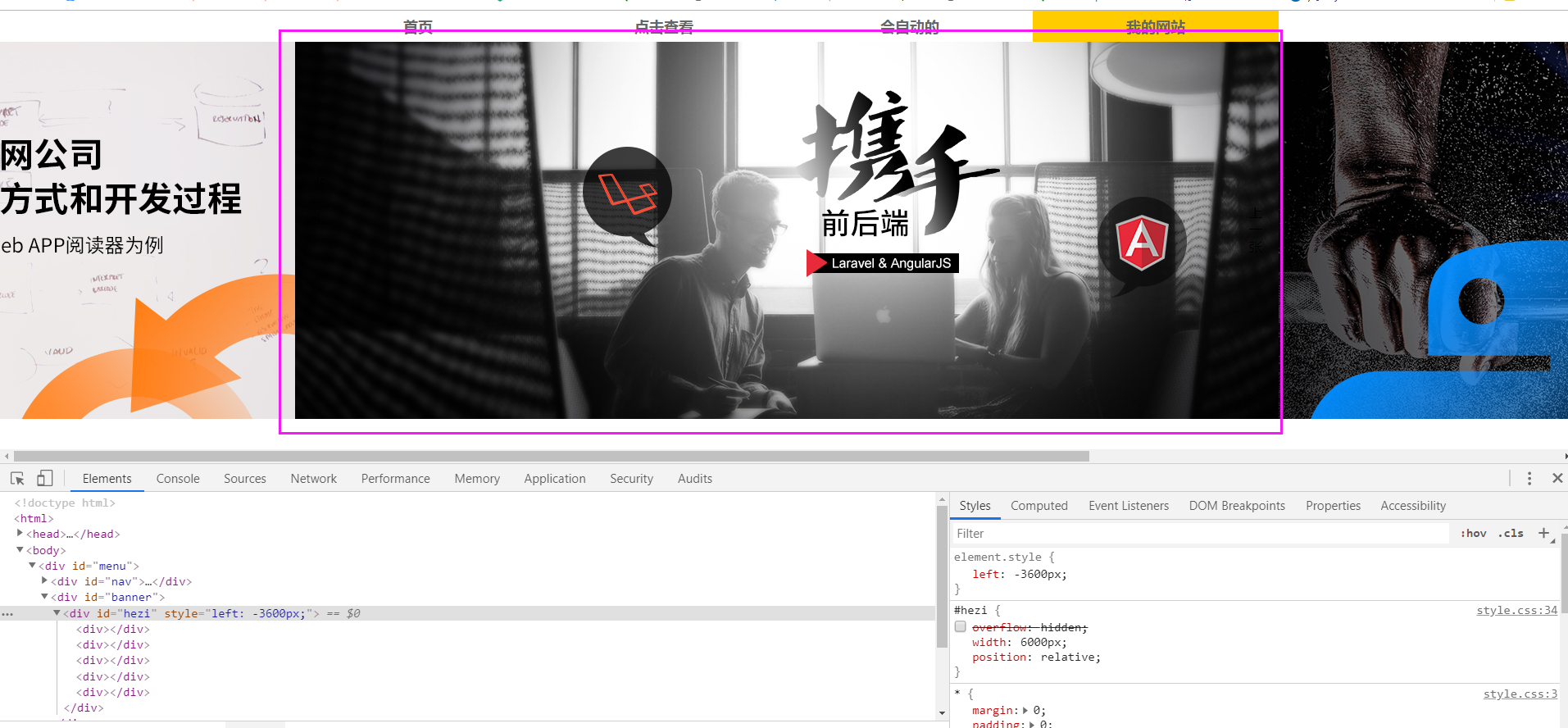Click the page horizontal scrollbar thumb

[552, 456]
